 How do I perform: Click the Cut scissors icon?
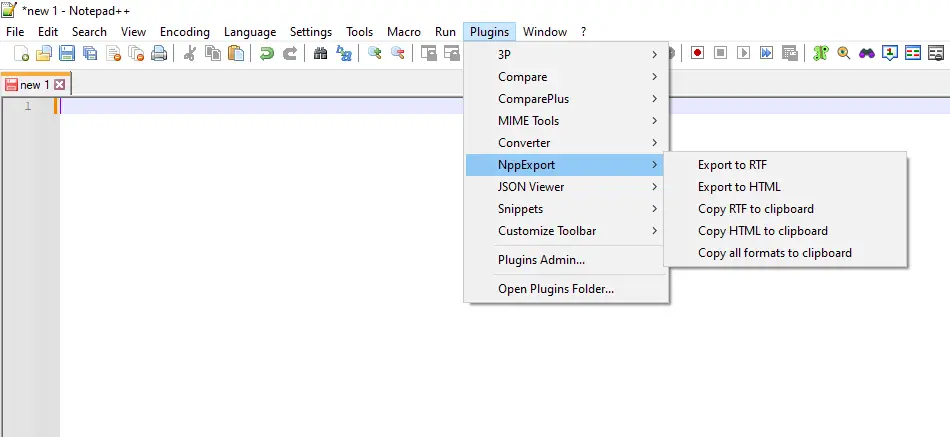190,53
